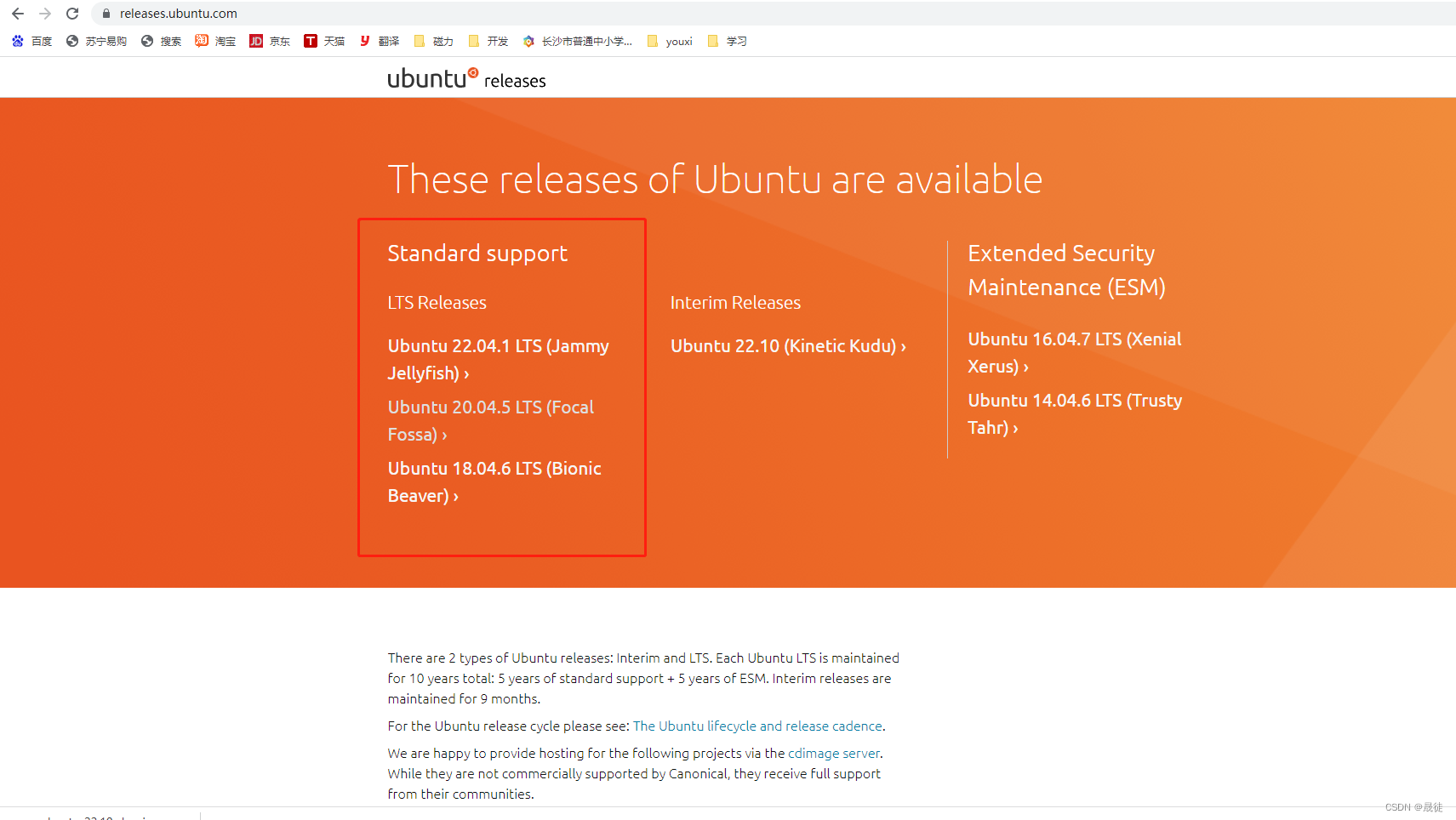Open Ubuntu 14.04.6 LTS Trusty Tahr link
The width and height of the screenshot is (1456, 820).
1075,414
